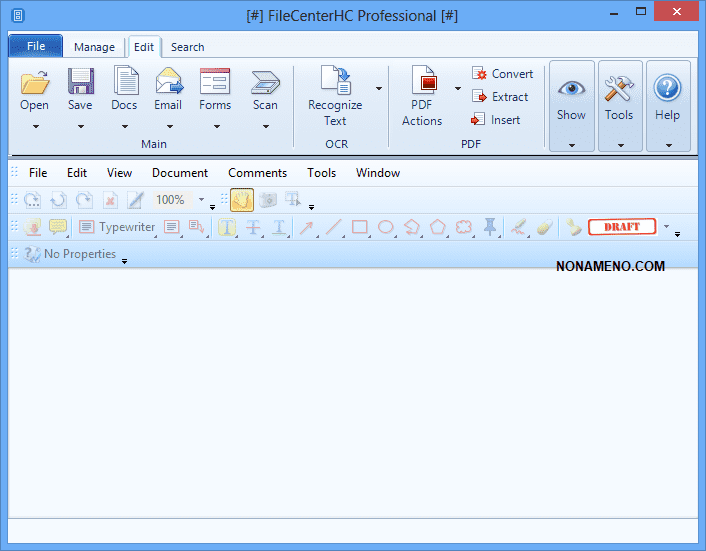The width and height of the screenshot is (706, 551).
Task: Click the Recognize Text OCR icon
Action: (x=335, y=82)
